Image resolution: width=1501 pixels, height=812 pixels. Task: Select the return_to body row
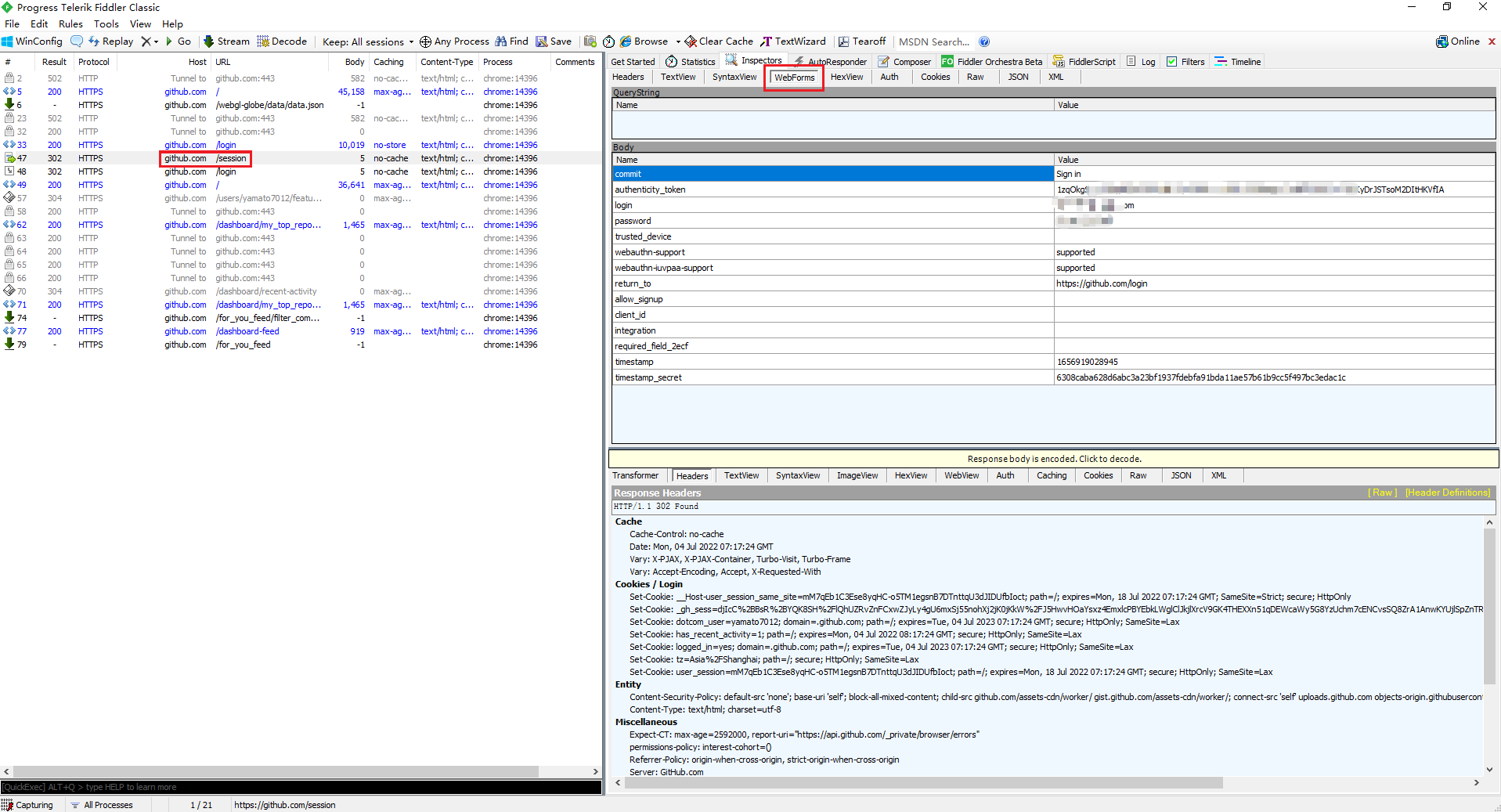click(x=1053, y=283)
